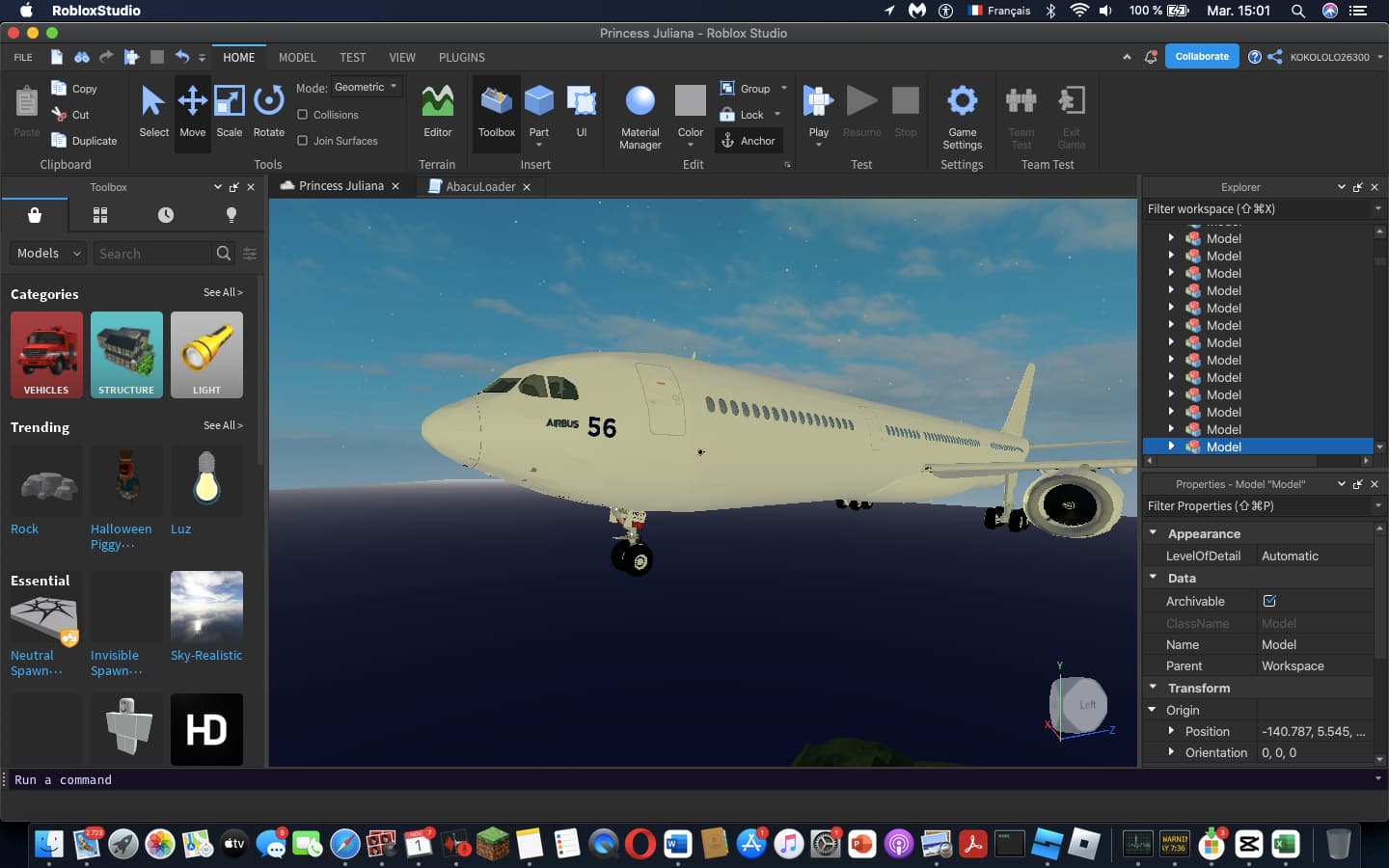Expand the Orientation property row

1171,752
